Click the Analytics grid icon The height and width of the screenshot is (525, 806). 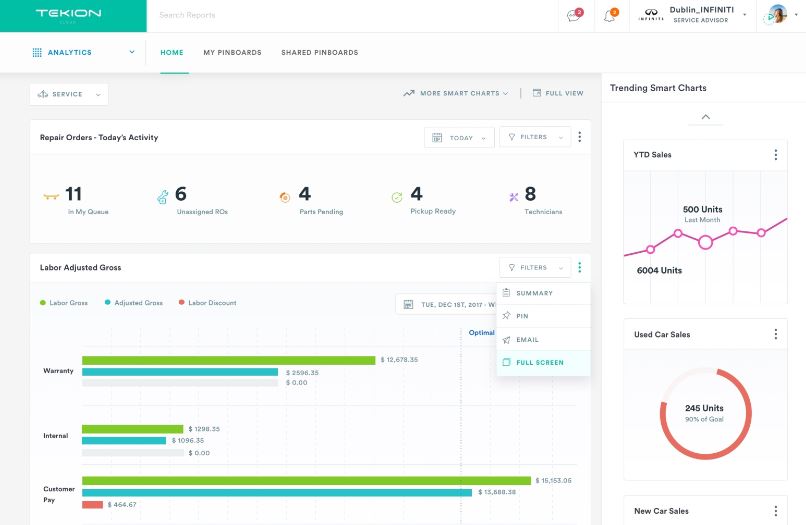[37, 52]
